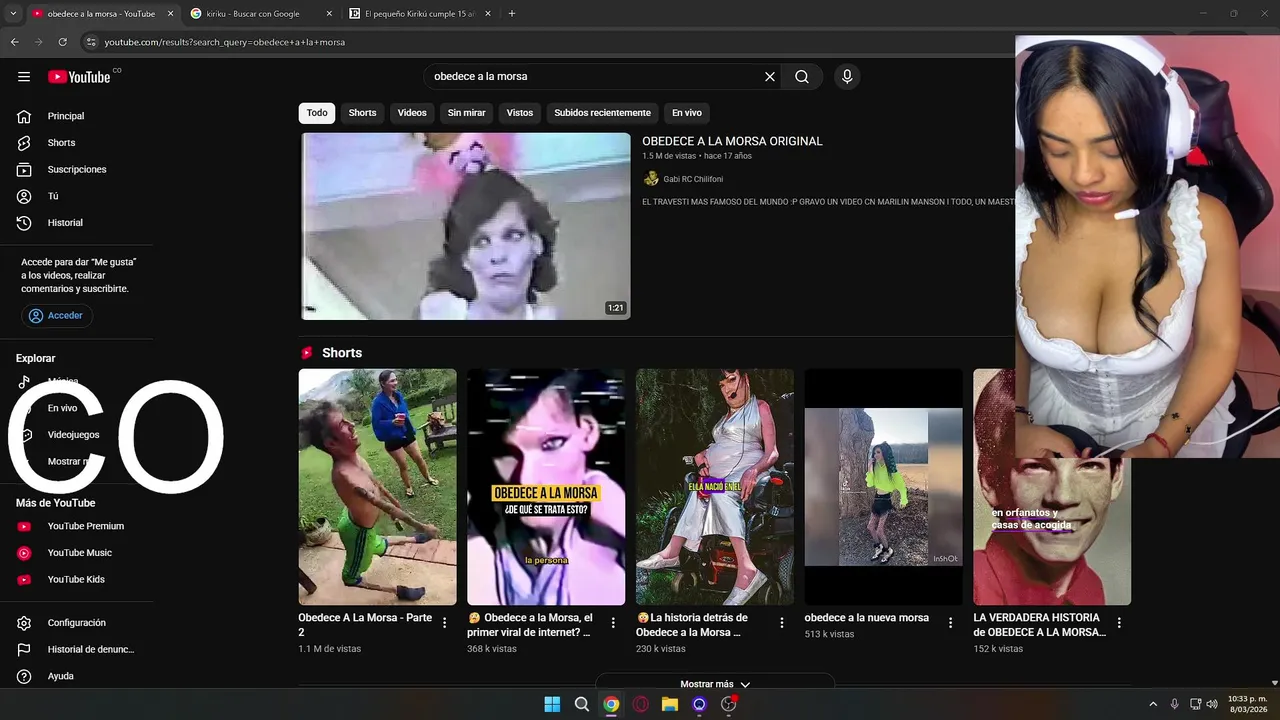The image size is (1280, 720).
Task: Select the Sin mirar filter chip
Action: tap(466, 113)
